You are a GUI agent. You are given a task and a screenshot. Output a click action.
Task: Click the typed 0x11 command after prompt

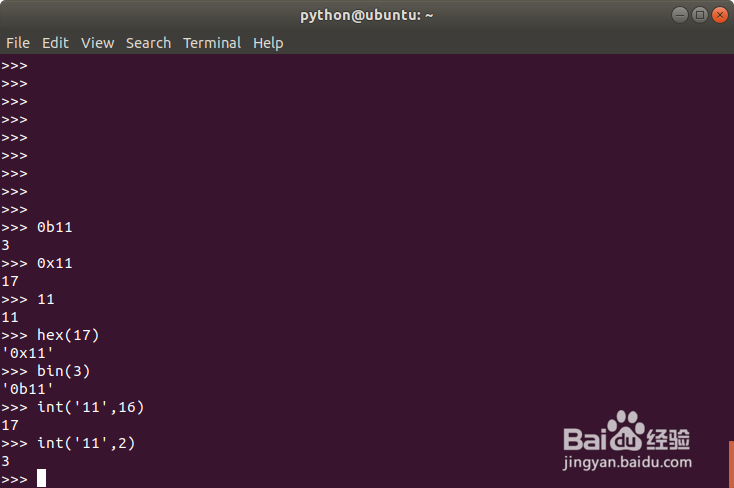[x=55, y=263]
